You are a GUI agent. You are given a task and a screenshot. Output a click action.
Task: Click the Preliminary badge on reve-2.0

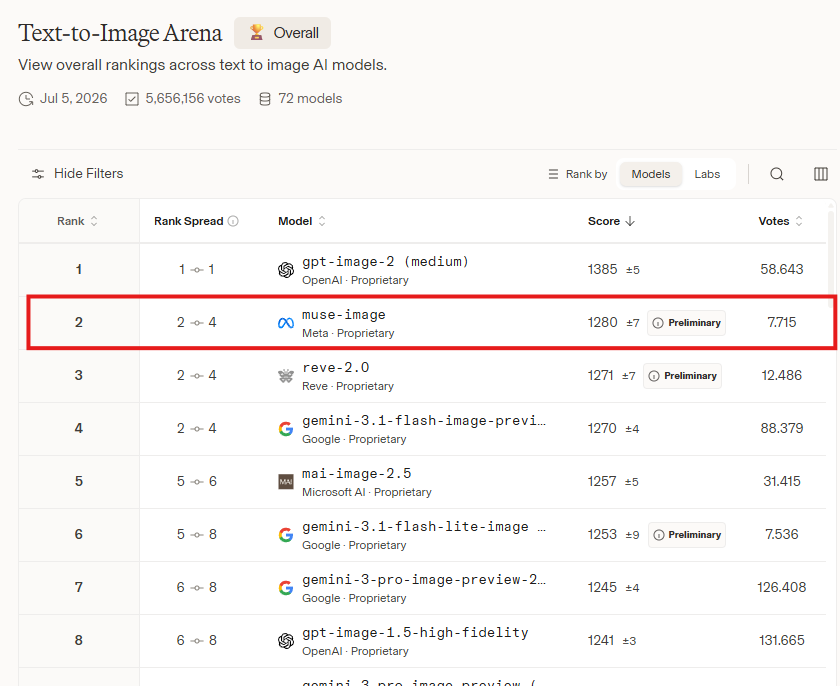click(x=682, y=376)
